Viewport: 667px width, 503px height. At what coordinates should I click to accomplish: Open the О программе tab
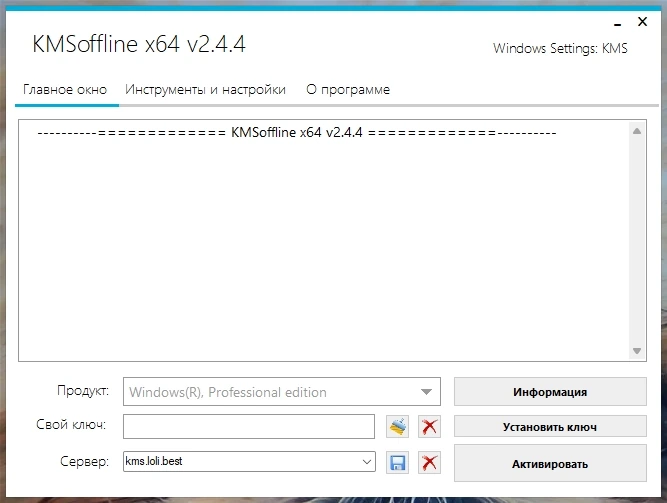348,90
